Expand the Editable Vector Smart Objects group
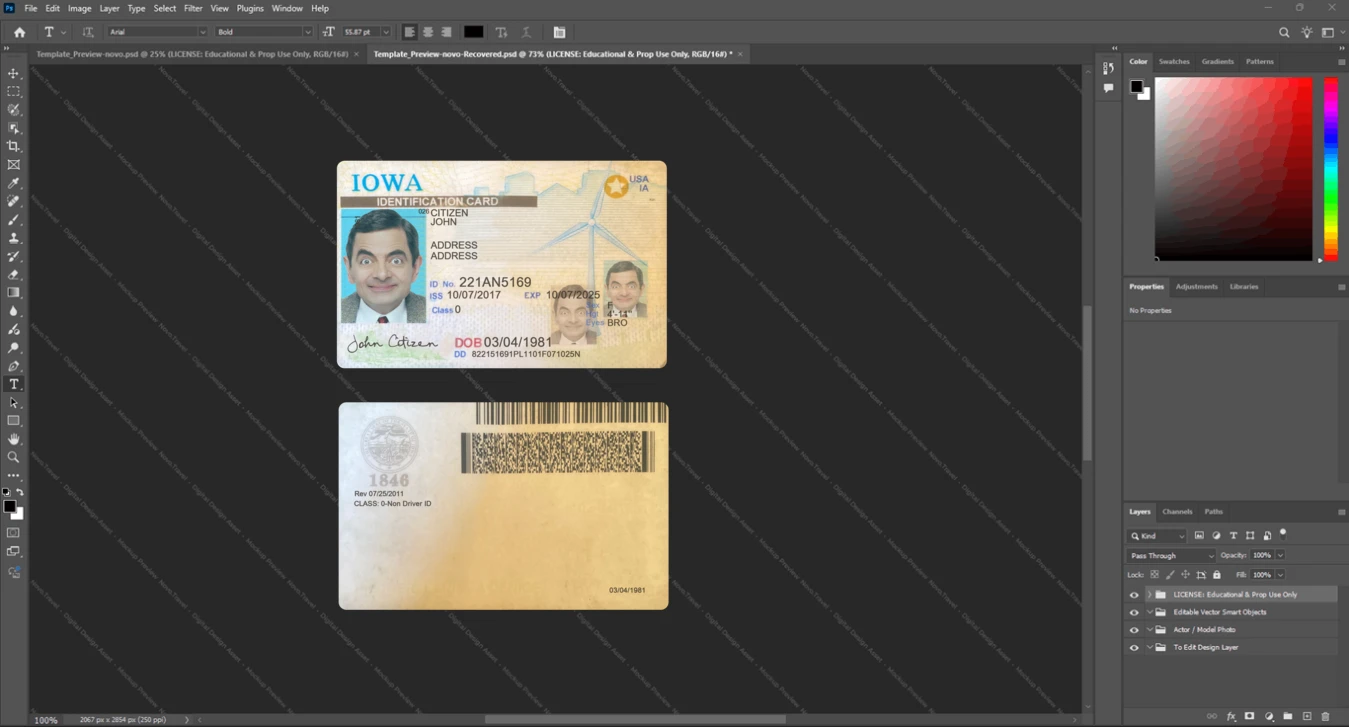 pyautogui.click(x=1150, y=612)
